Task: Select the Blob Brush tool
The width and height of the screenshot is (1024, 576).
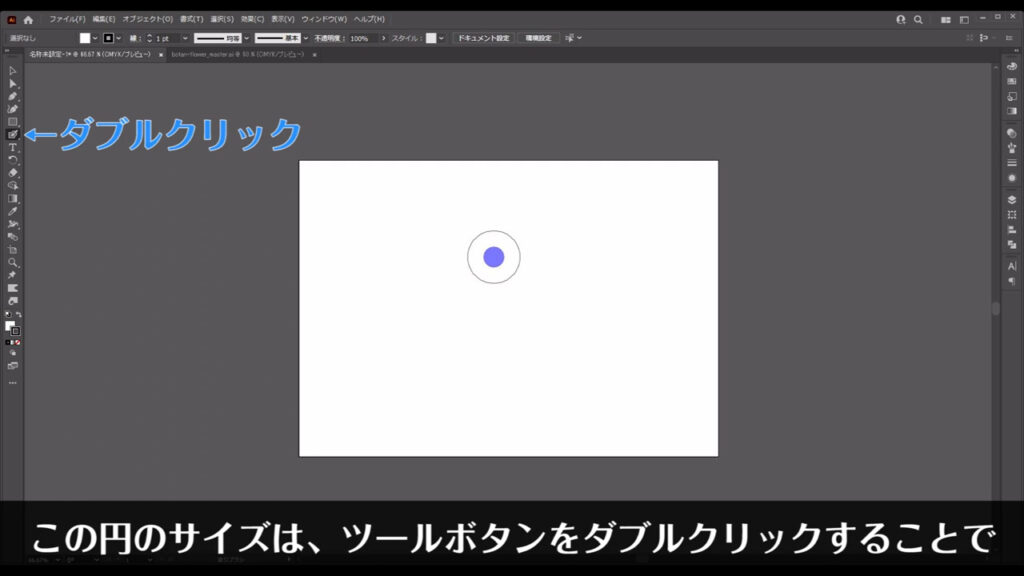Action: [x=12, y=135]
